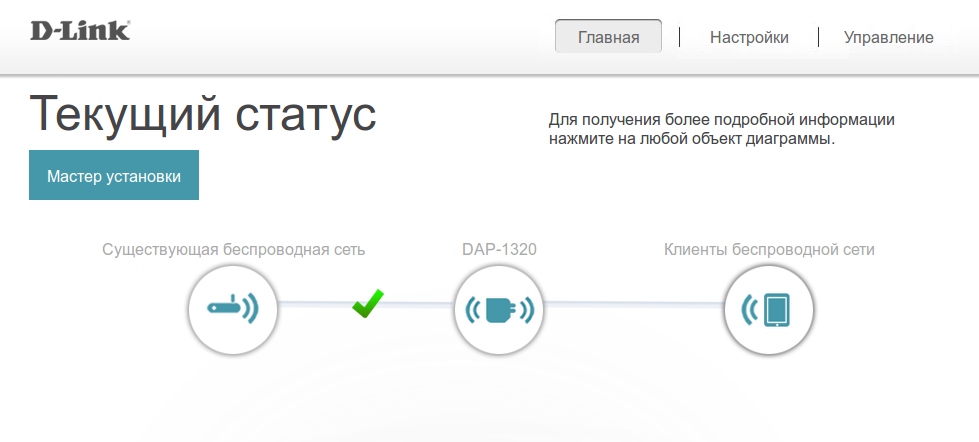Click separator between Настройки and Управление
The height and width of the screenshot is (442, 979).
pyautogui.click(x=818, y=37)
